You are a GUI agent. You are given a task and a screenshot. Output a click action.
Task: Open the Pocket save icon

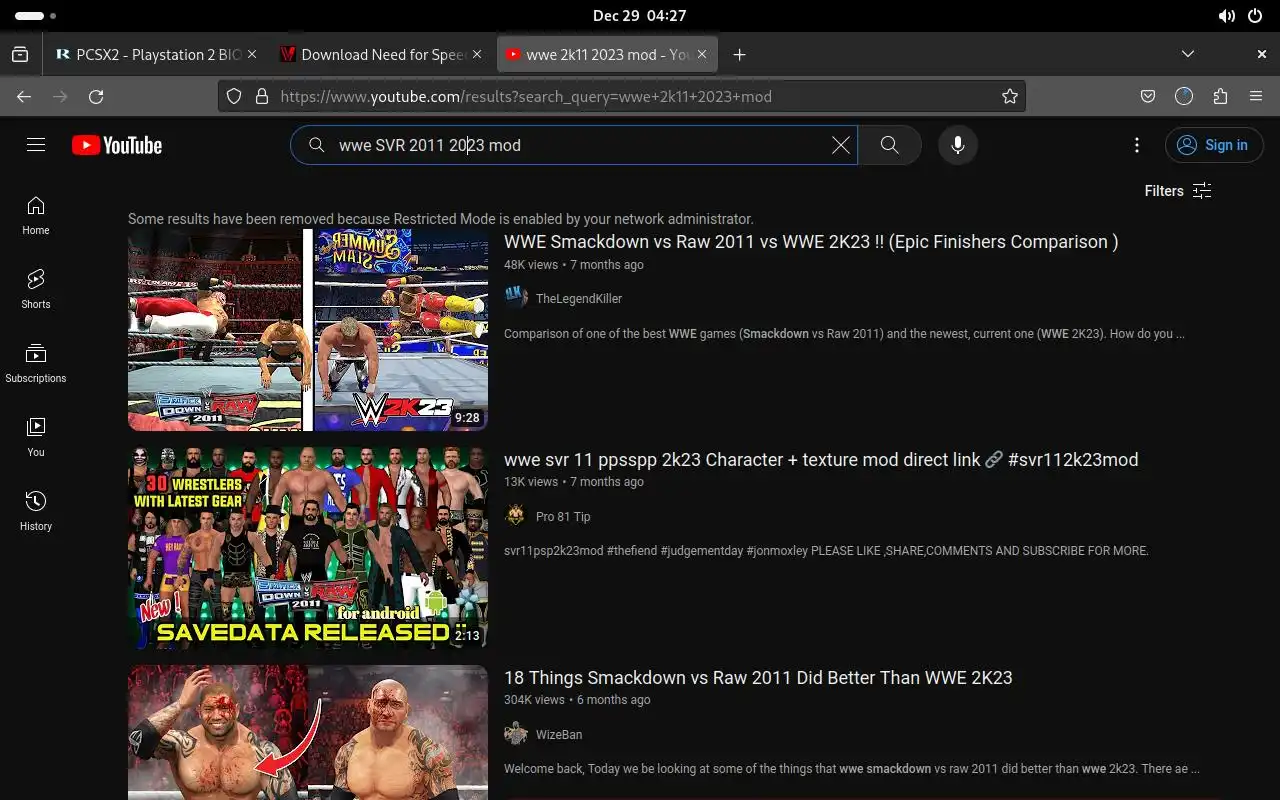[x=1148, y=97]
